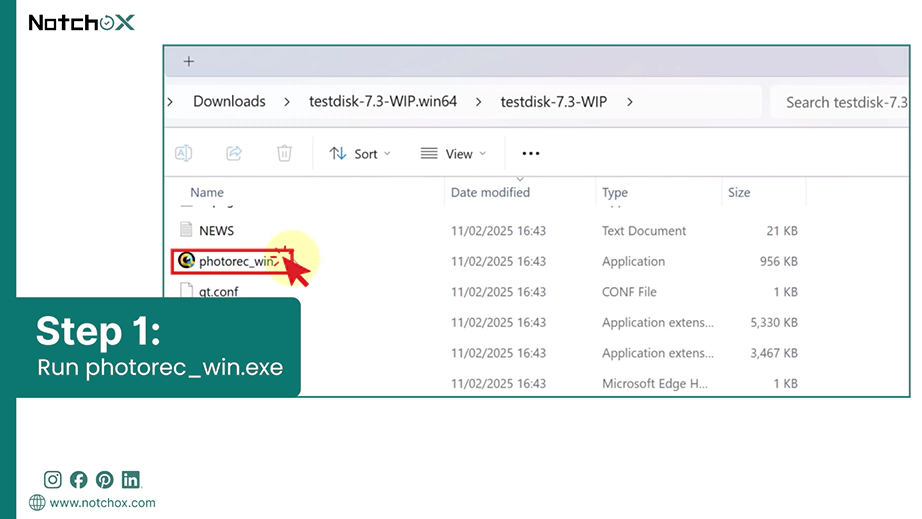Click the NotchoX logo
This screenshot has width=922, height=519.
(82, 22)
